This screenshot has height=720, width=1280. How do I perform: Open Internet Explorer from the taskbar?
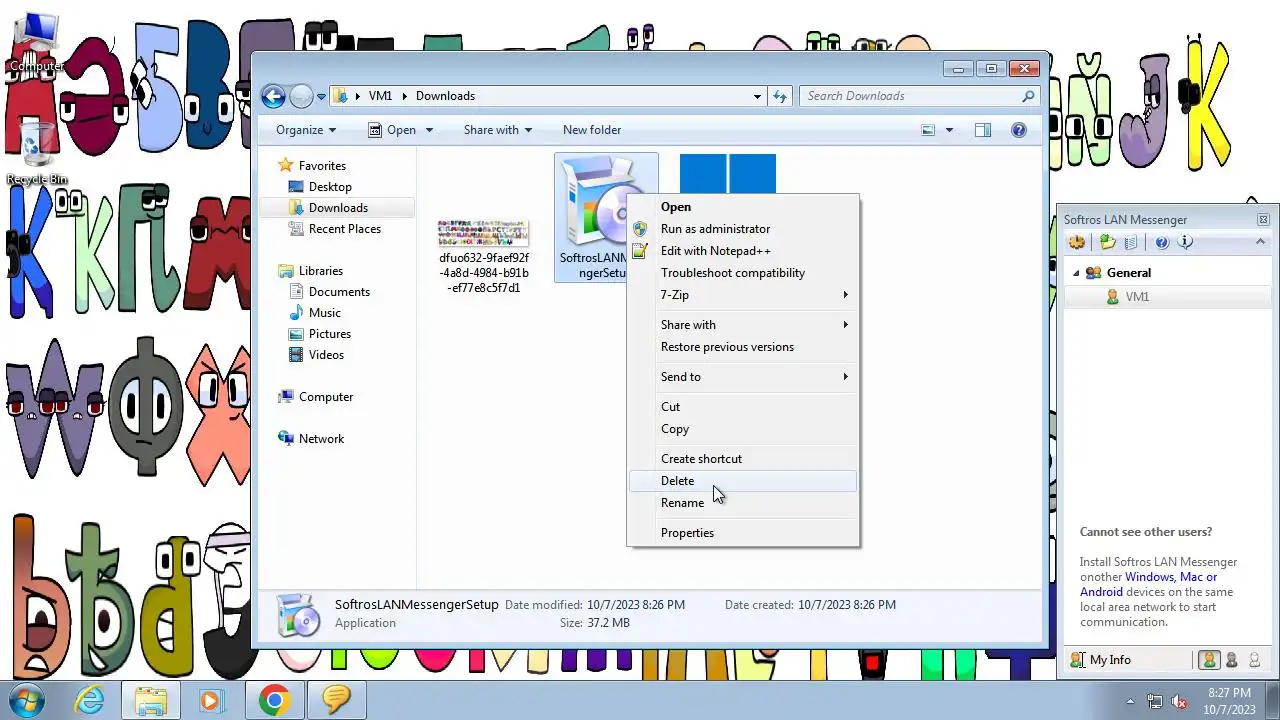coord(90,700)
